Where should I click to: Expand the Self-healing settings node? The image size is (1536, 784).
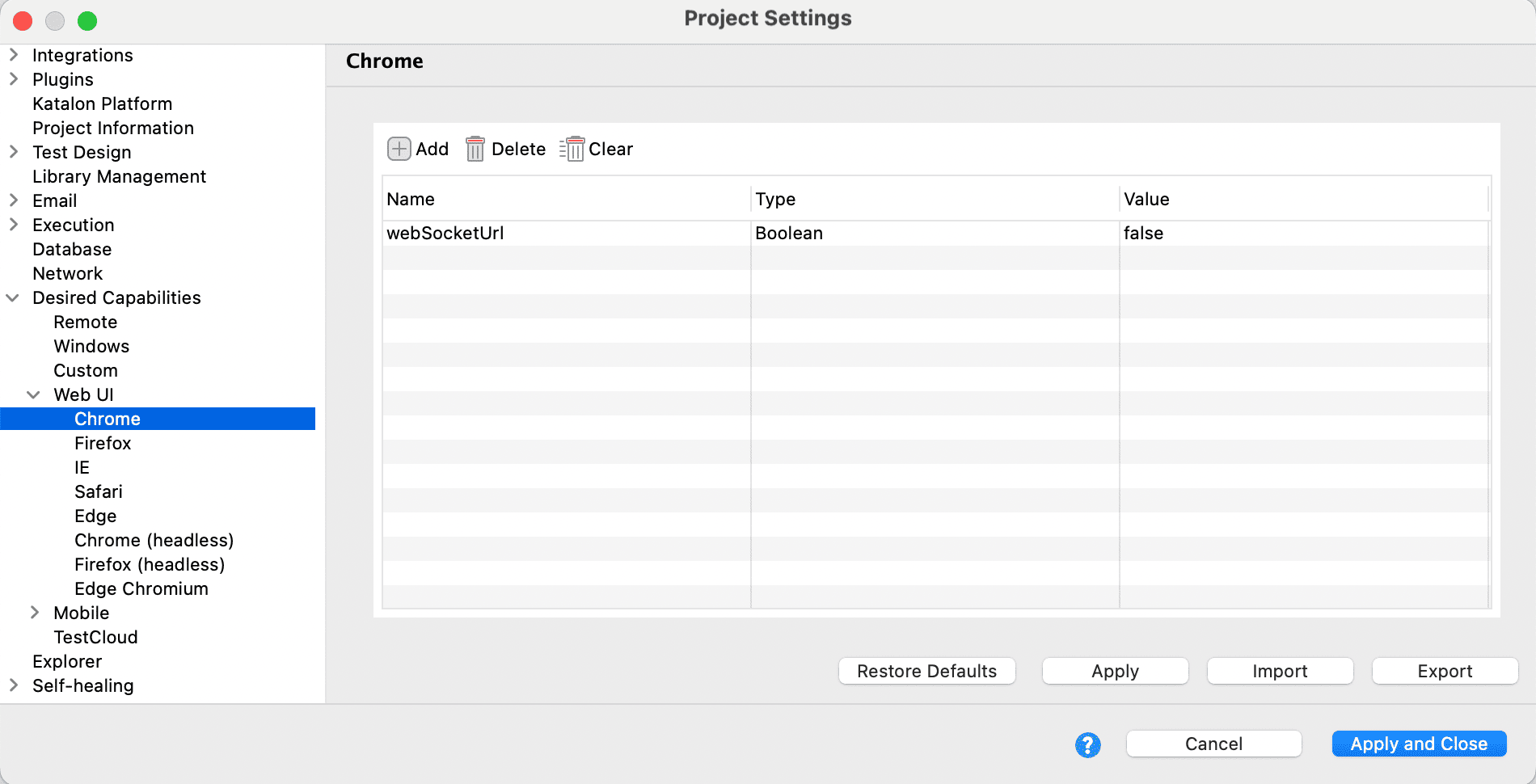tap(14, 685)
